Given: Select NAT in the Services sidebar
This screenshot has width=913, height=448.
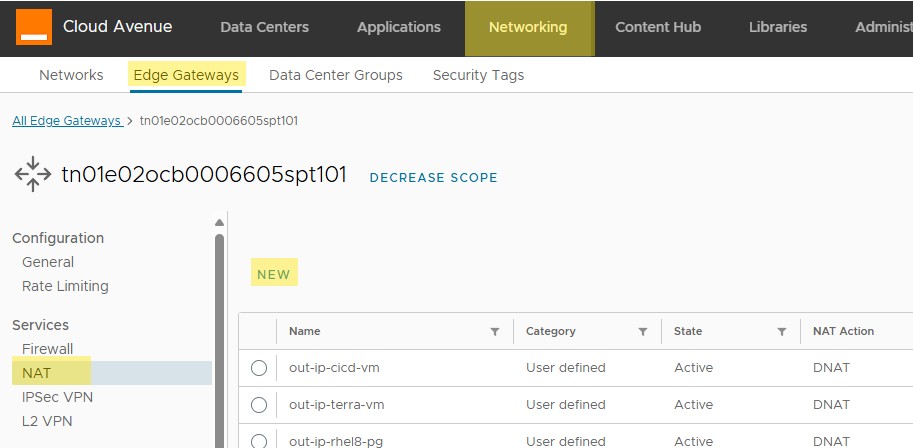Looking at the screenshot, I should pos(36,373).
